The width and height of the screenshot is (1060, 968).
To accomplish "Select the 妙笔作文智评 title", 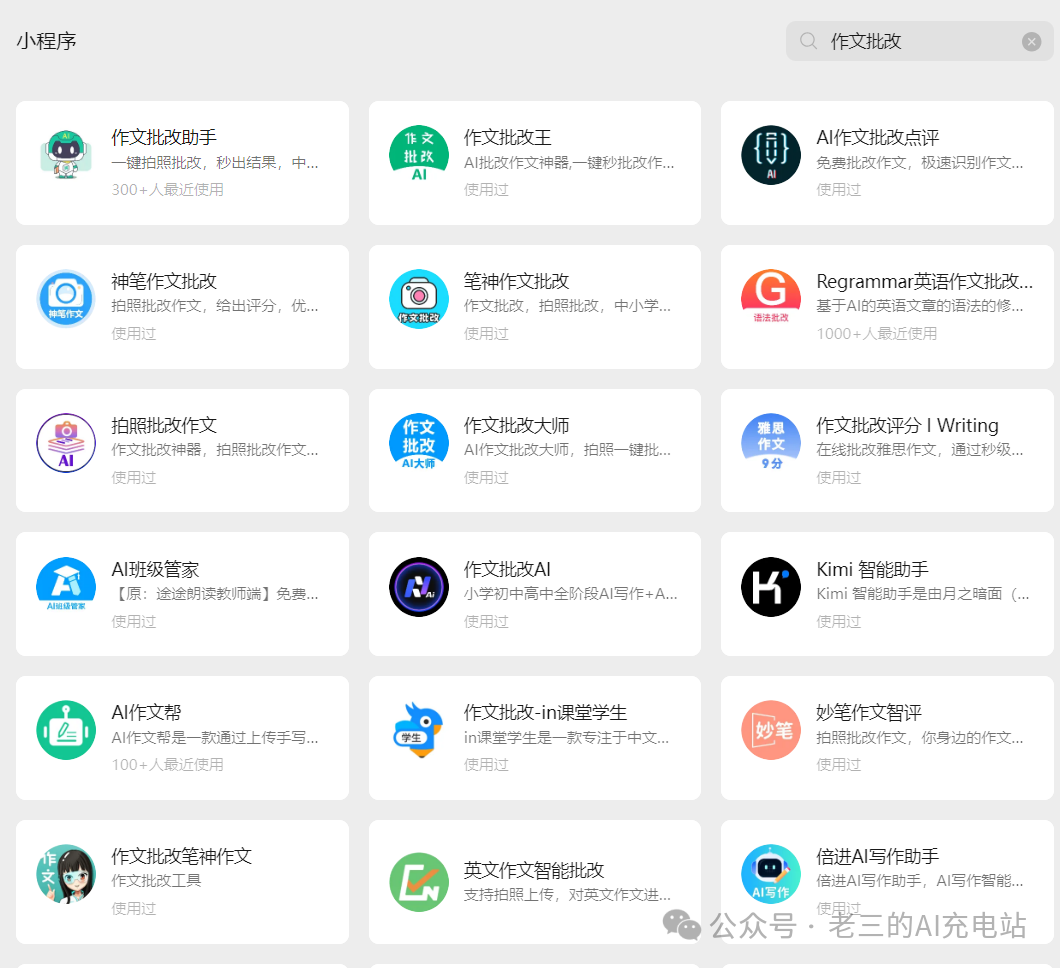I will (869, 712).
